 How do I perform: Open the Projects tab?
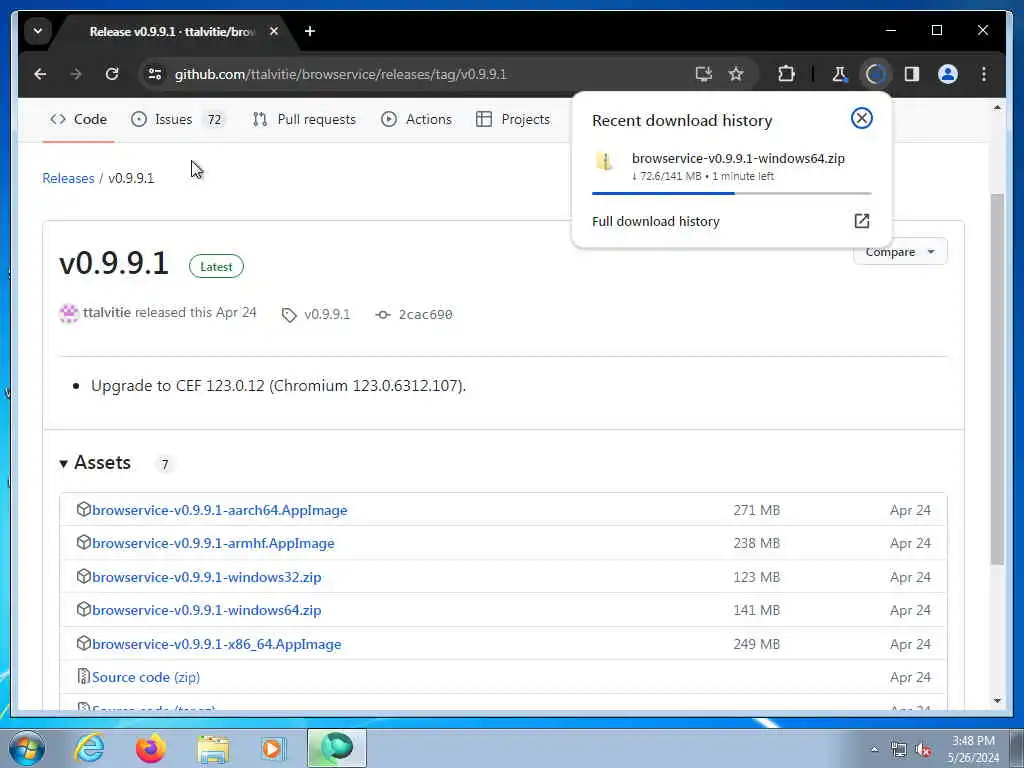coord(513,120)
